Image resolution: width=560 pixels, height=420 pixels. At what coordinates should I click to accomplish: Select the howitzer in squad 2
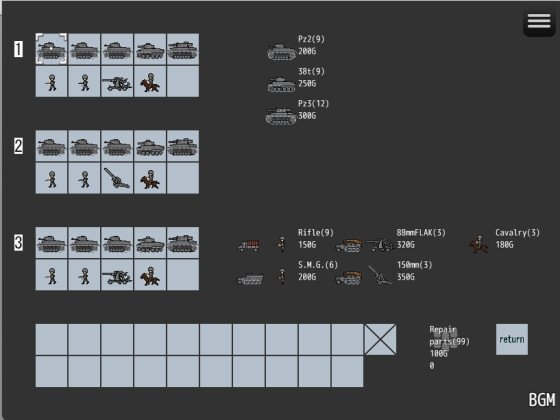(117, 178)
